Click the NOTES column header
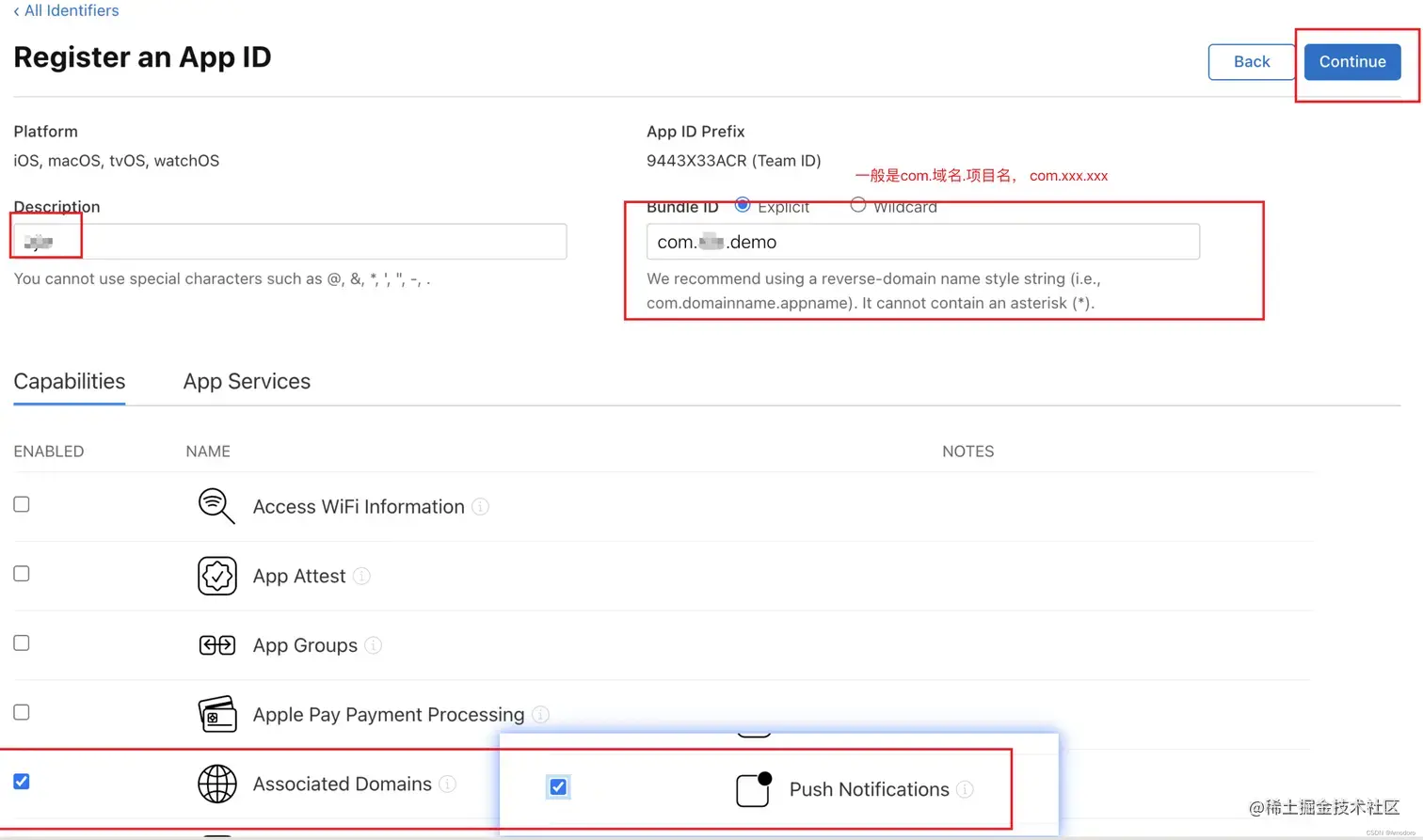Viewport: 1423px width, 840px height. [x=968, y=452]
